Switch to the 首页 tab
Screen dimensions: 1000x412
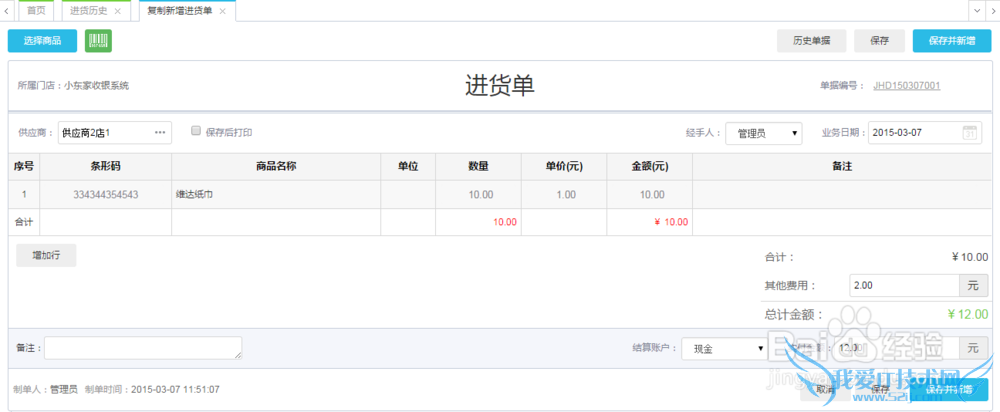(37, 11)
